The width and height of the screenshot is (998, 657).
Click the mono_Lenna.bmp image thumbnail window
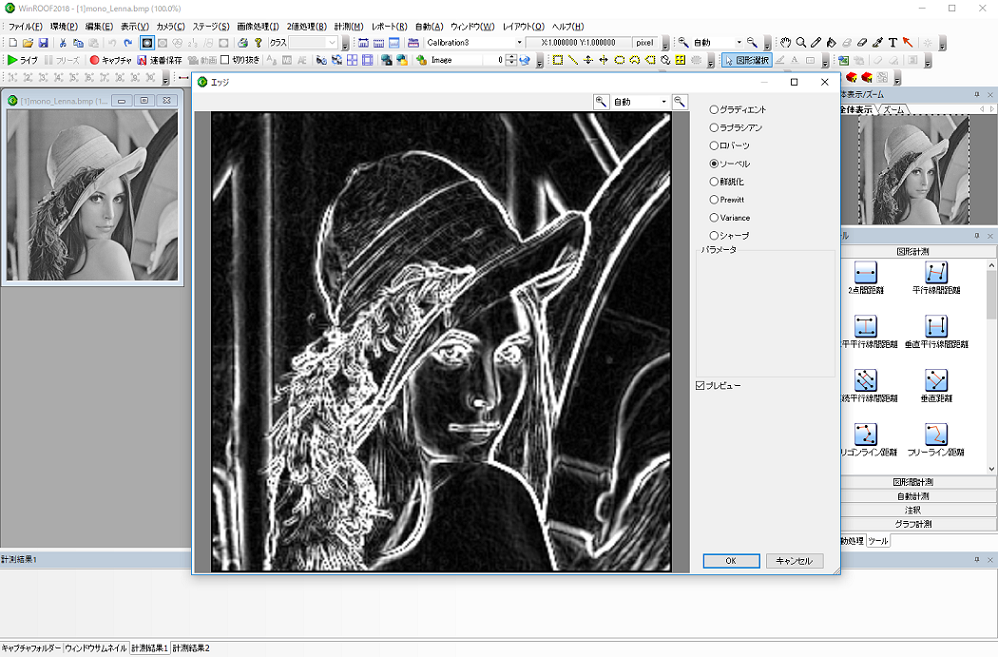click(92, 195)
